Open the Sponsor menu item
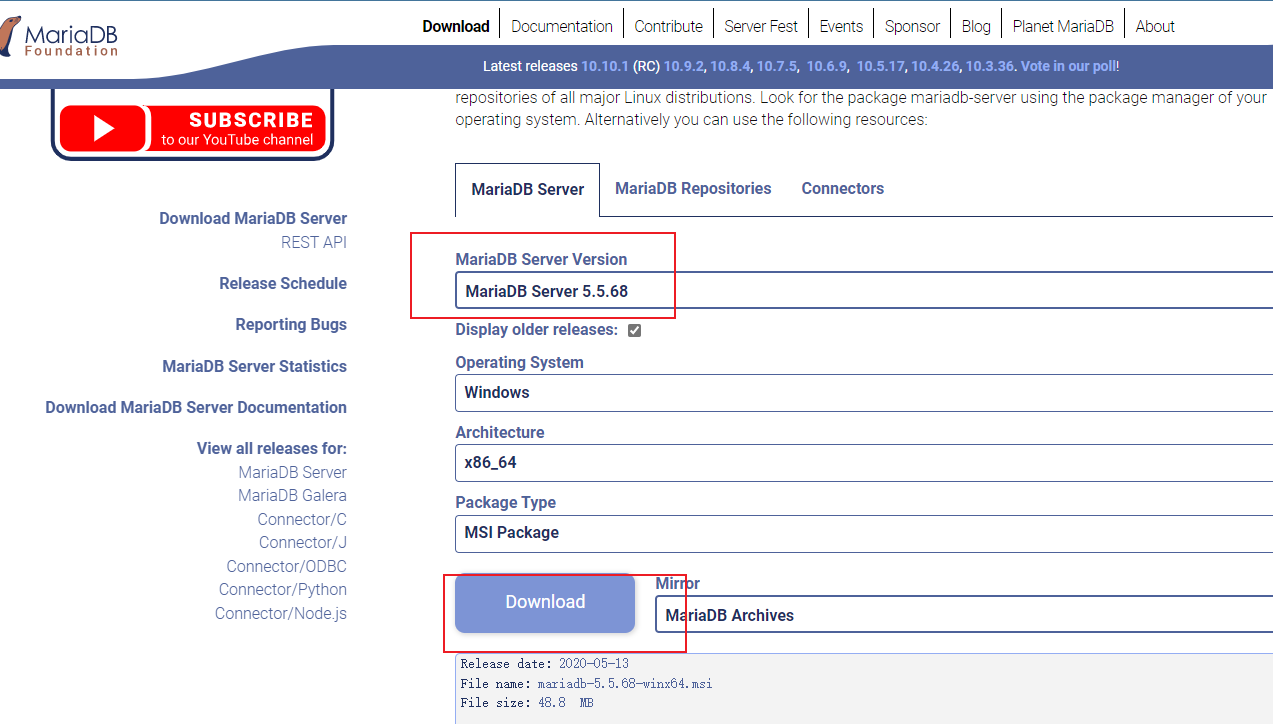The height and width of the screenshot is (724, 1273). [912, 26]
